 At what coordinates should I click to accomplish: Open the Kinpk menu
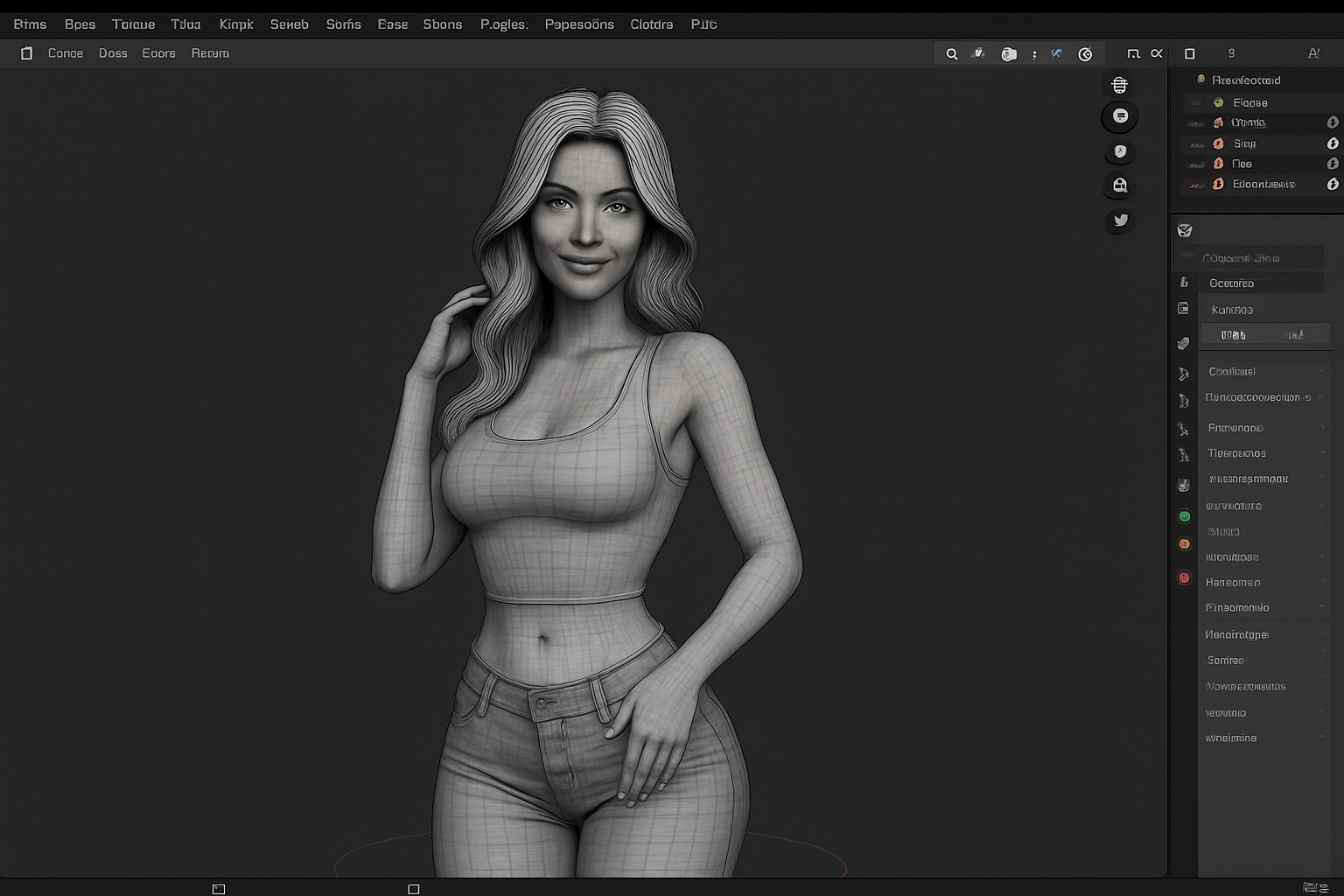235,24
